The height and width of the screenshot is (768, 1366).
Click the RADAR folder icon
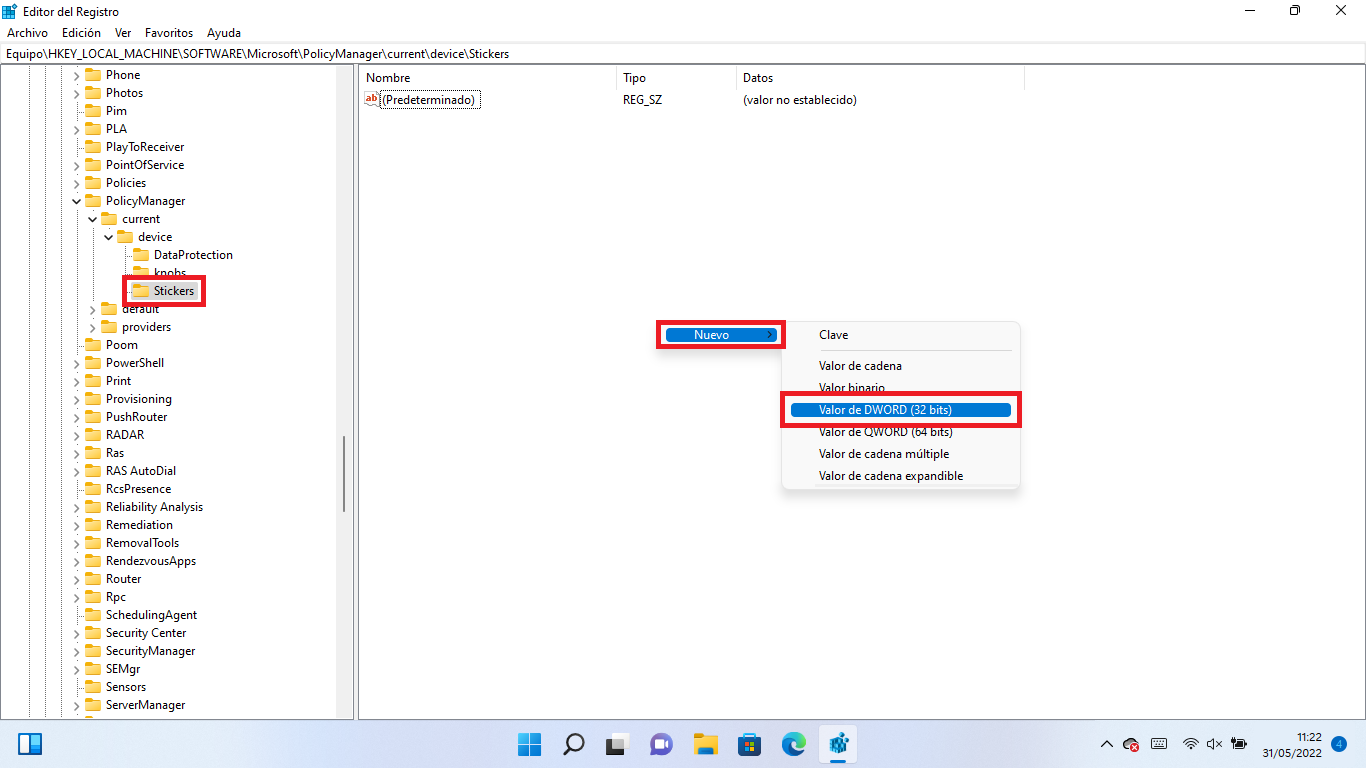coord(93,435)
